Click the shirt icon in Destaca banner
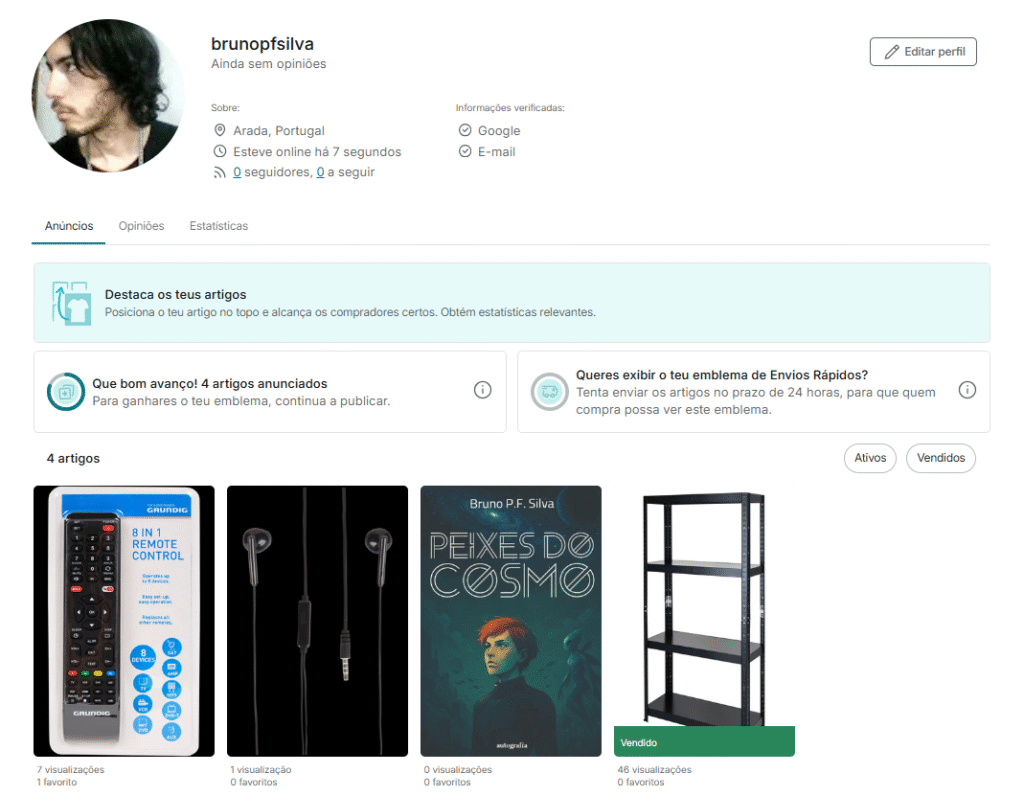1024x796 pixels. tap(71, 303)
